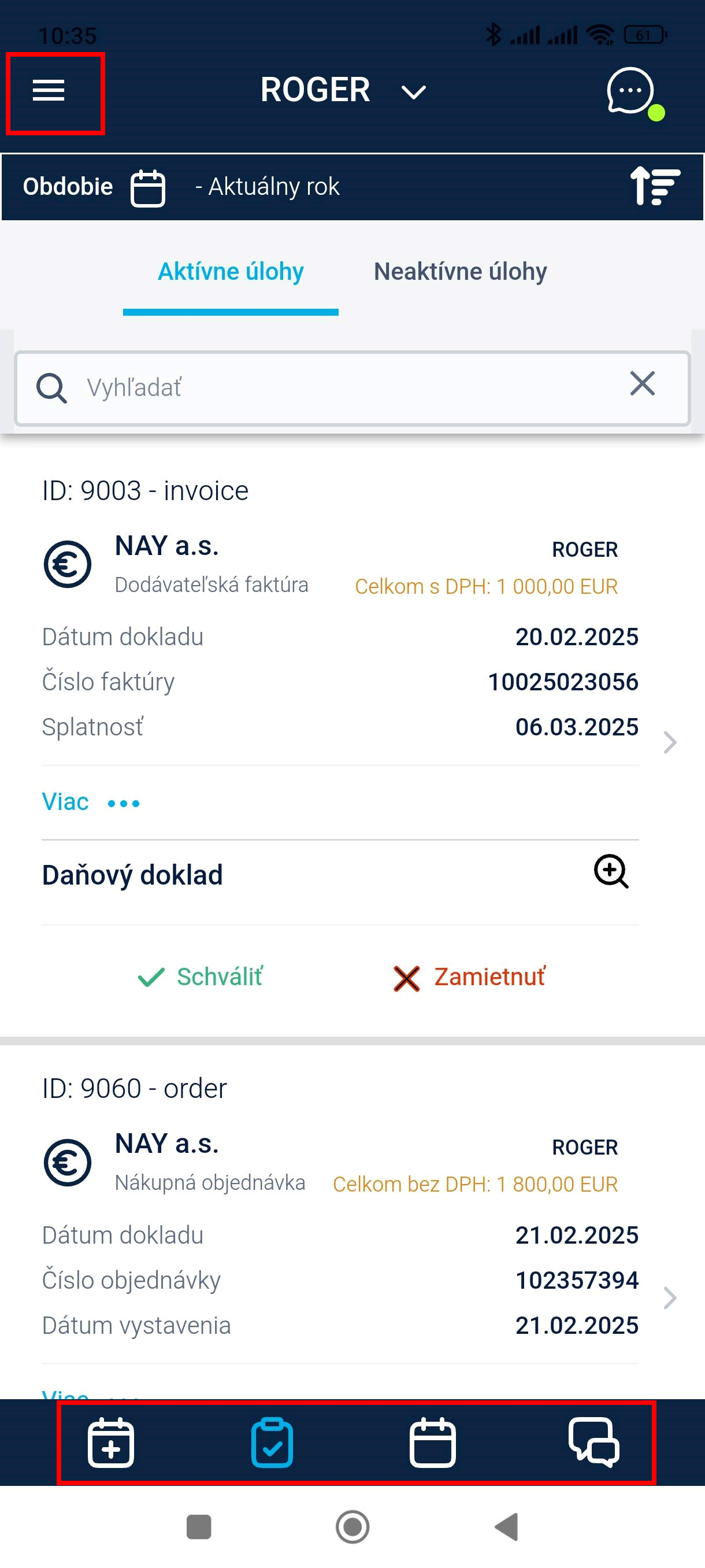Select the Aktívne úlohy tab

(231, 272)
